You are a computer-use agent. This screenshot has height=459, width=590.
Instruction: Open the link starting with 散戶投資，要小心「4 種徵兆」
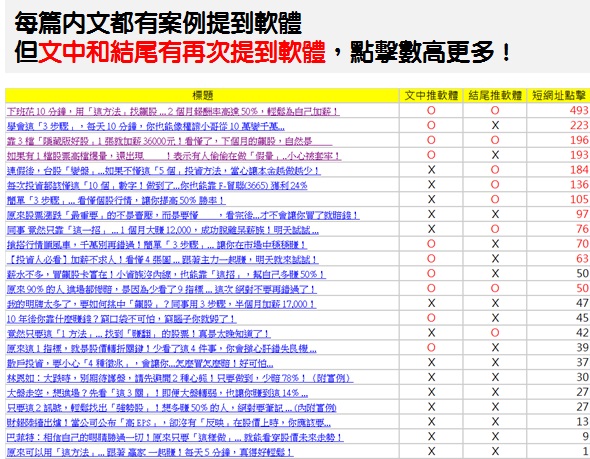140,363
